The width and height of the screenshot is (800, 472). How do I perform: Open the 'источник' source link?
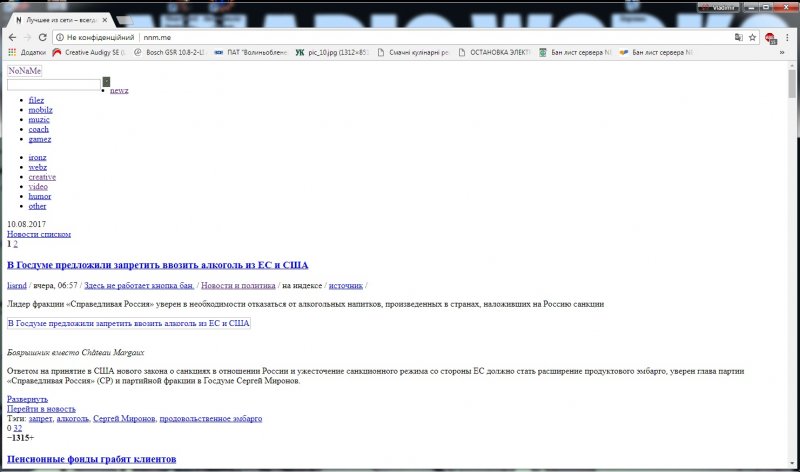(x=346, y=285)
